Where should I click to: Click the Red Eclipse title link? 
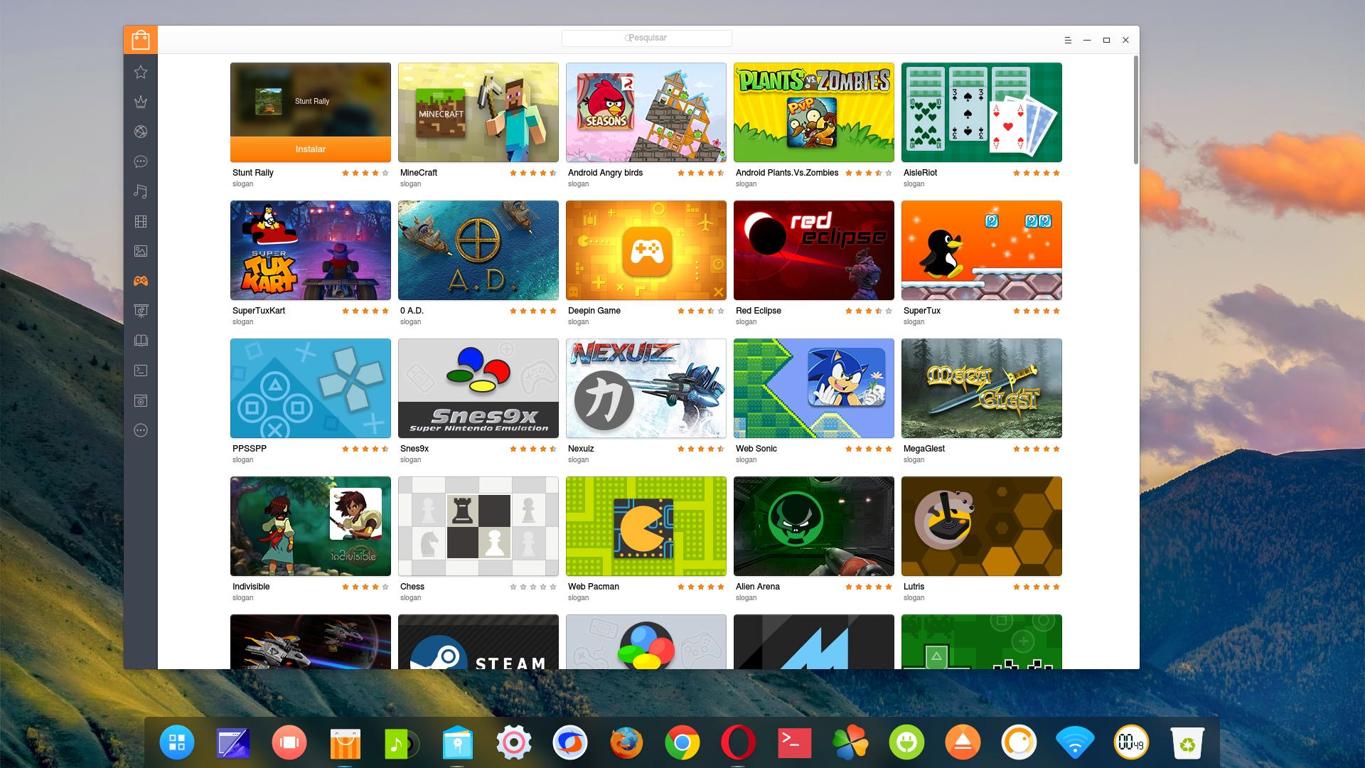tap(758, 311)
